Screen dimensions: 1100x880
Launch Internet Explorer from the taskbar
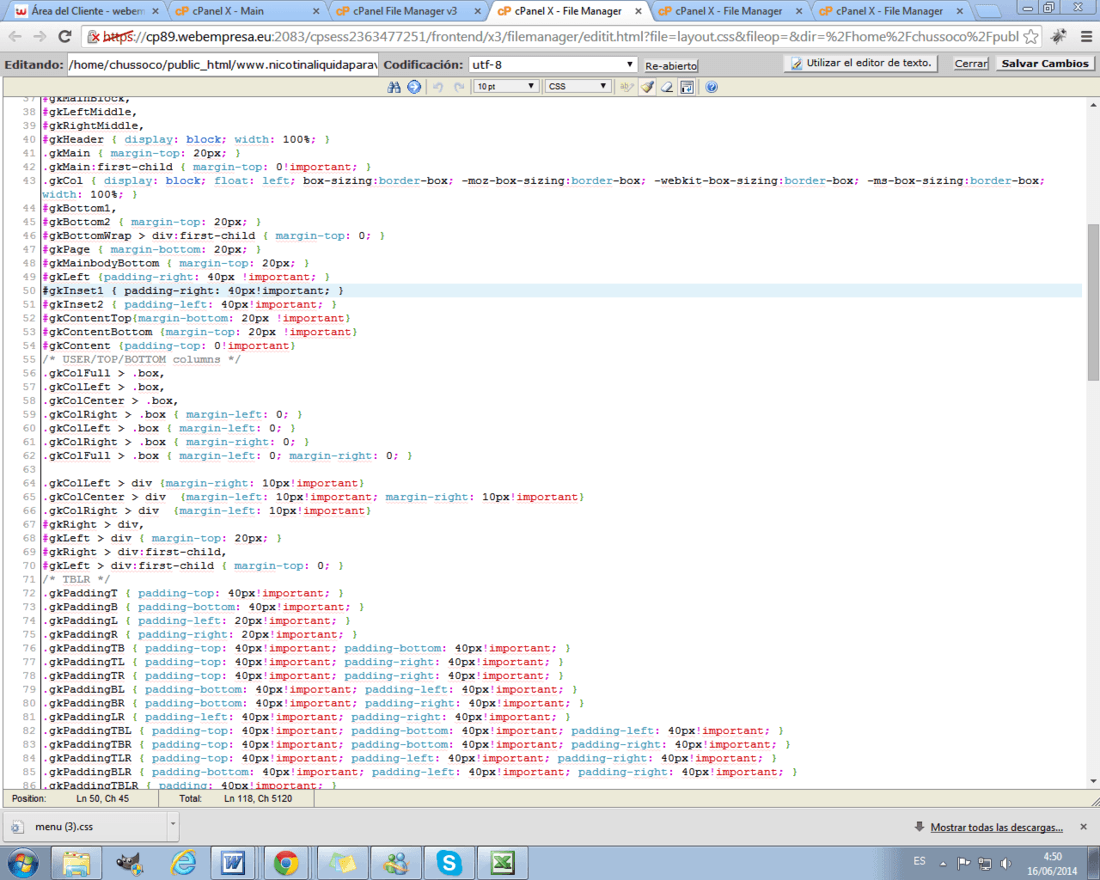(x=184, y=863)
